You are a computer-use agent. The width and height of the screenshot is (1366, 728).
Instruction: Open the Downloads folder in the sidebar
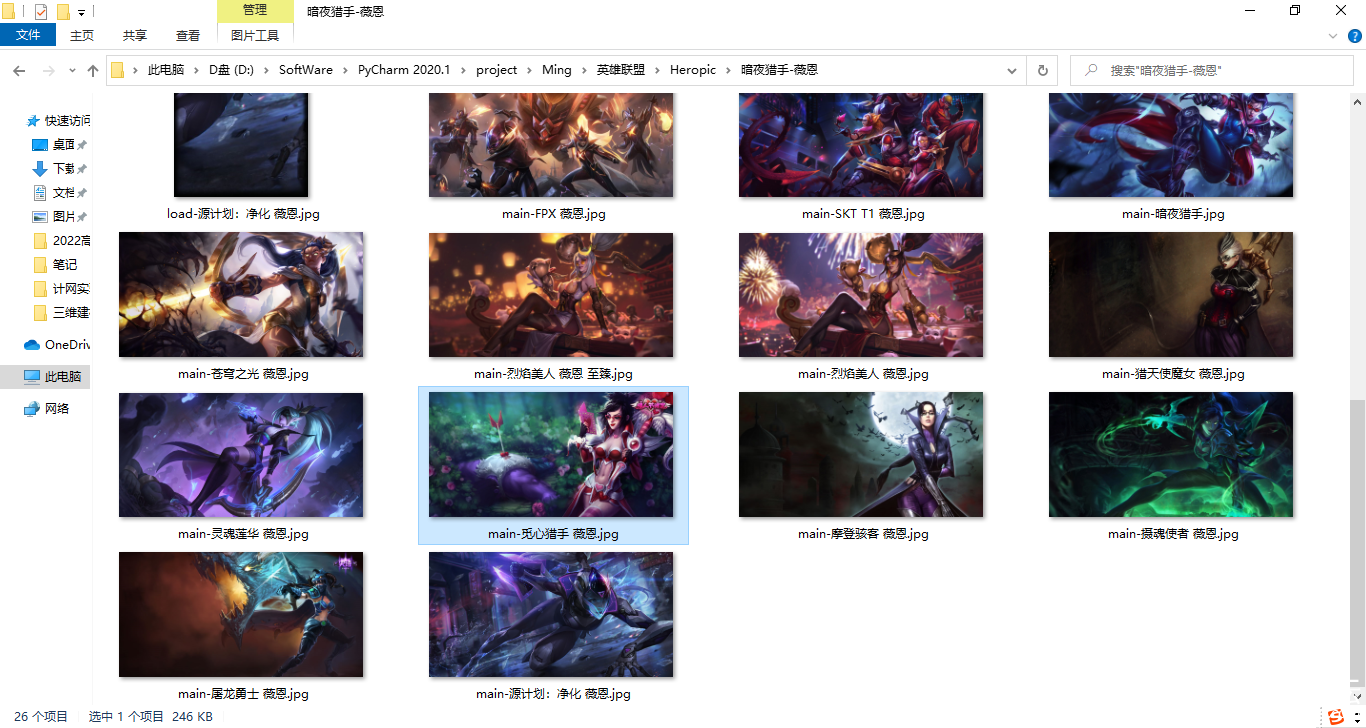tap(60, 168)
